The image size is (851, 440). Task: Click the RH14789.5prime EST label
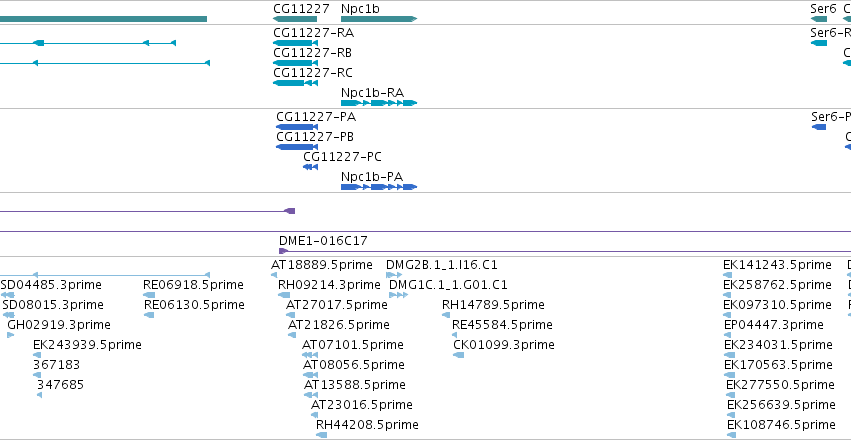point(493,305)
